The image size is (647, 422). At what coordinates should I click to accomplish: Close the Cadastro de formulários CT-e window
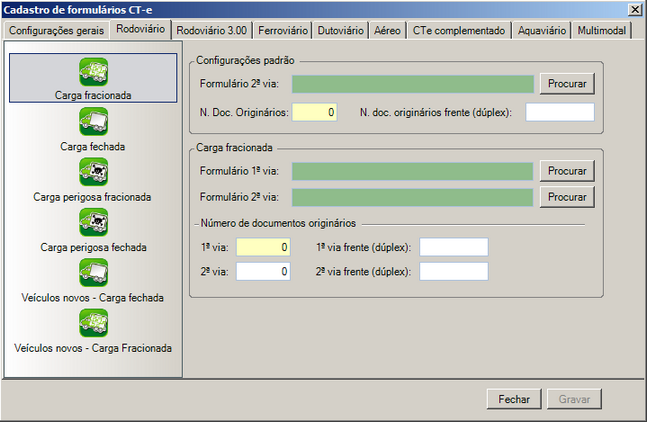(635, 9)
